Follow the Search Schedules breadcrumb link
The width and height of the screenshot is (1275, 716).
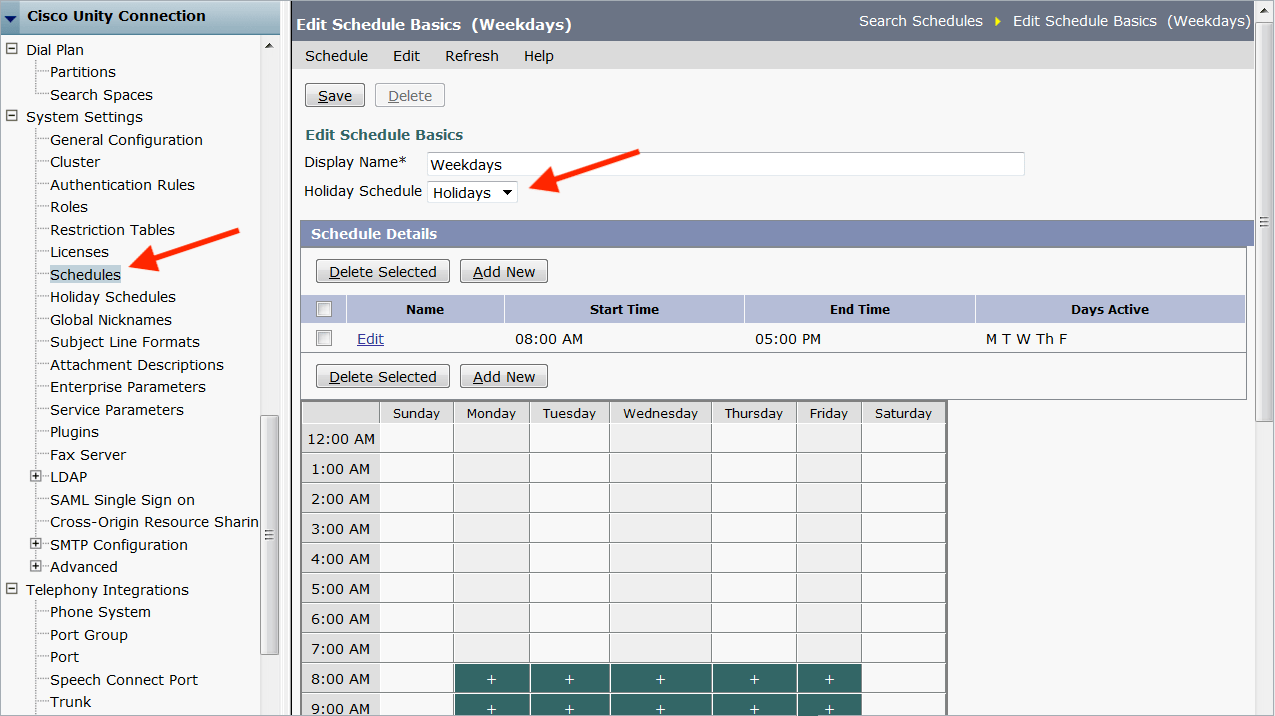(921, 21)
